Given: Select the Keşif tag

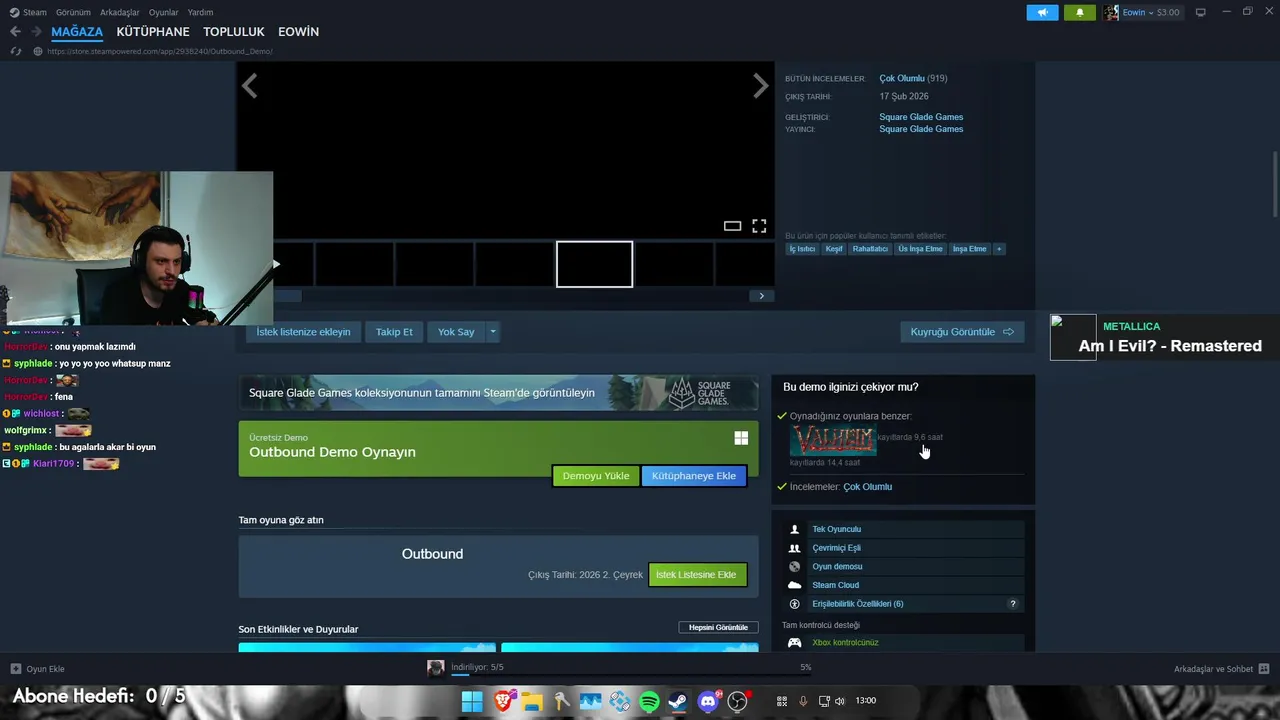Looking at the screenshot, I should coord(834,249).
